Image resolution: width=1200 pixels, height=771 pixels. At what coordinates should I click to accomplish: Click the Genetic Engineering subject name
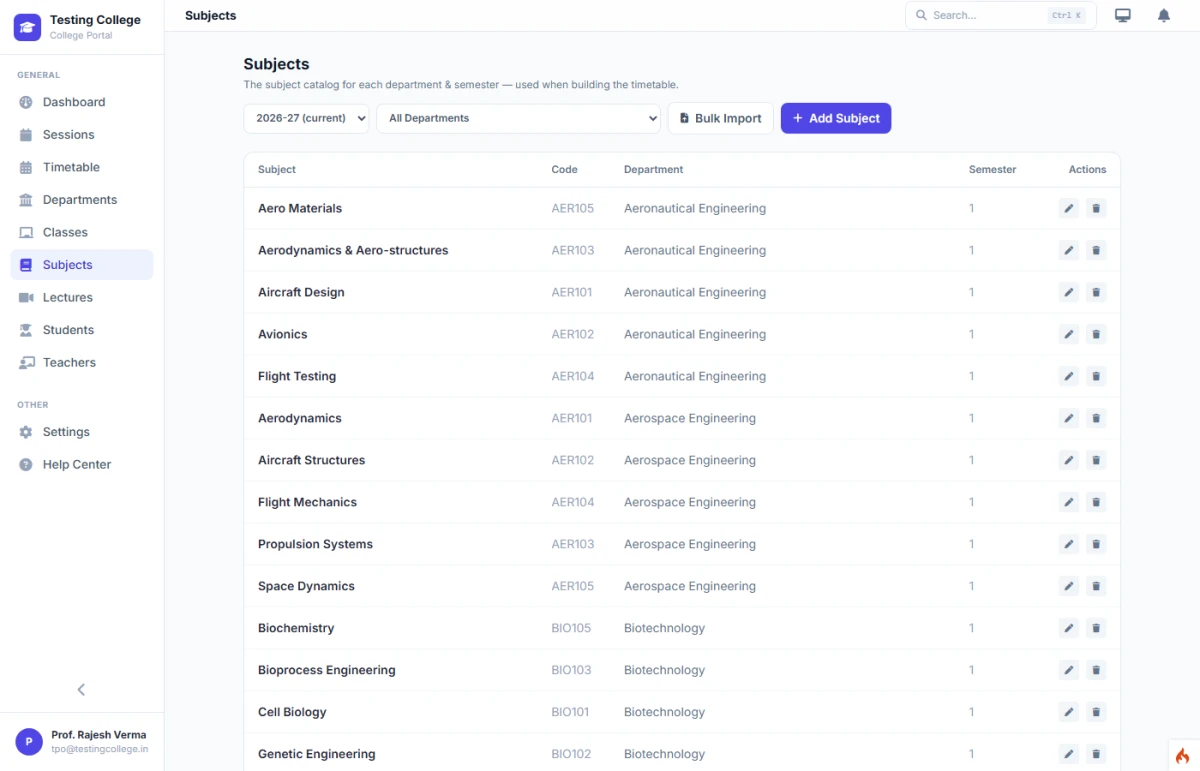pos(317,755)
